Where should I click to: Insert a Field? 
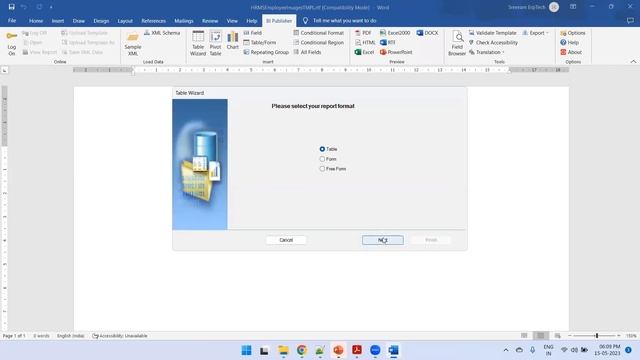[x=253, y=33]
